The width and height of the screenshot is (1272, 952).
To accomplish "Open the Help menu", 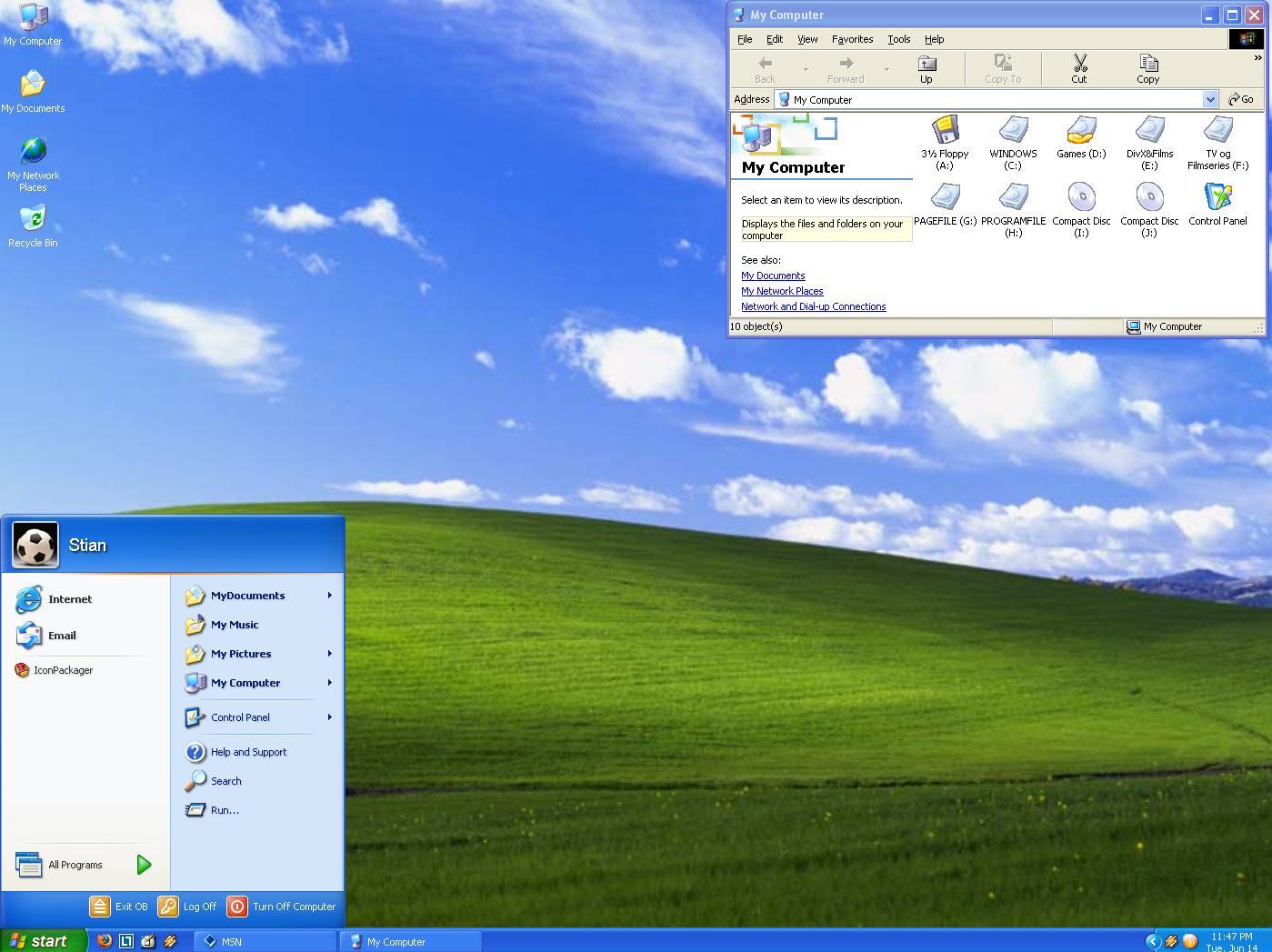I will click(935, 39).
